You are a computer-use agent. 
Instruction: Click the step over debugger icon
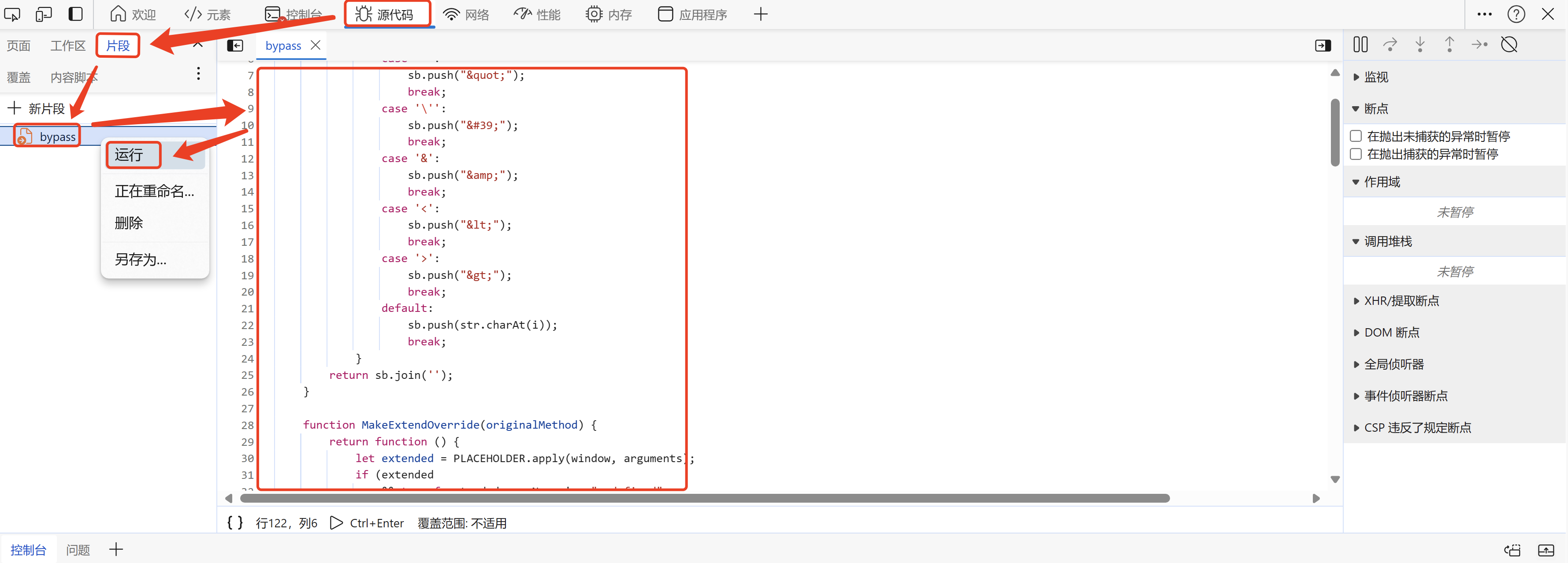pyautogui.click(x=1390, y=44)
